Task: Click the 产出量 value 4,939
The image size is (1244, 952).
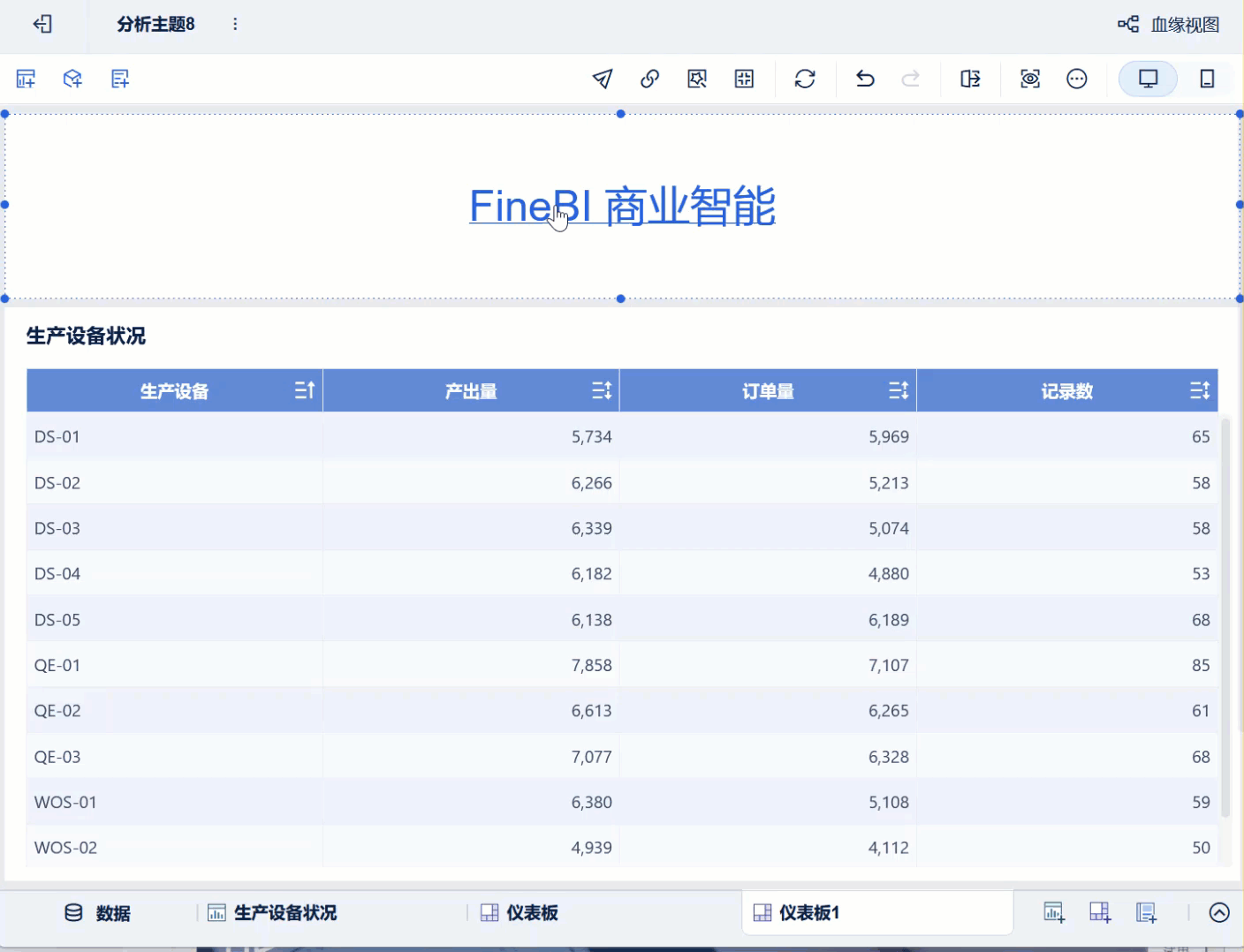Action: pos(592,848)
